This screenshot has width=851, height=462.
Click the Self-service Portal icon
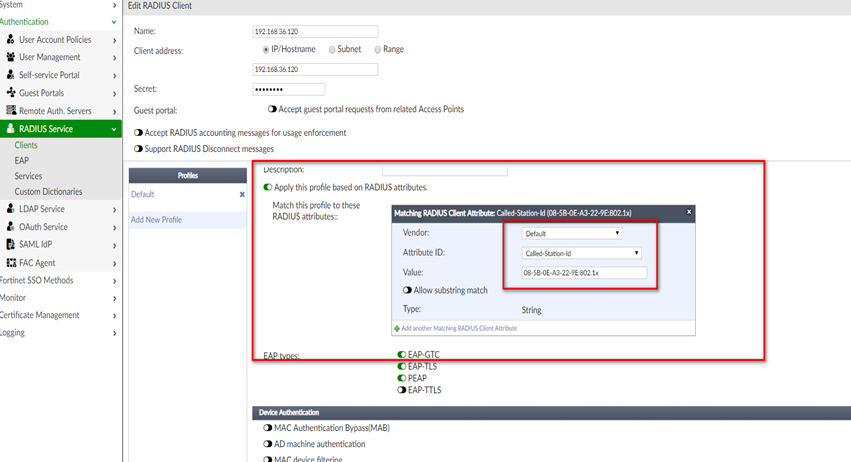[x=11, y=75]
